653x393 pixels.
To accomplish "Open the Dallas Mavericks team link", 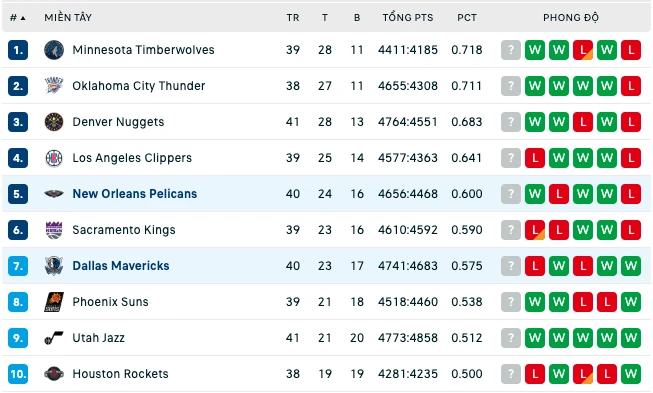I will pos(121,266).
